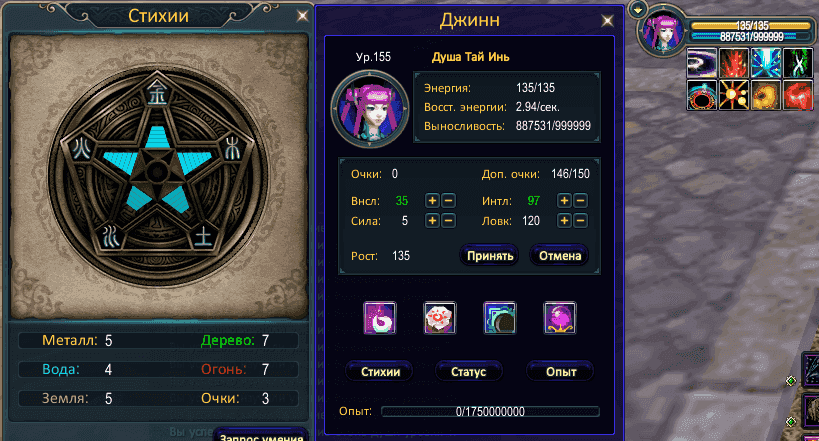819x441 pixels.
Task: Increase Внсл stat with plus button
Action: point(432,201)
